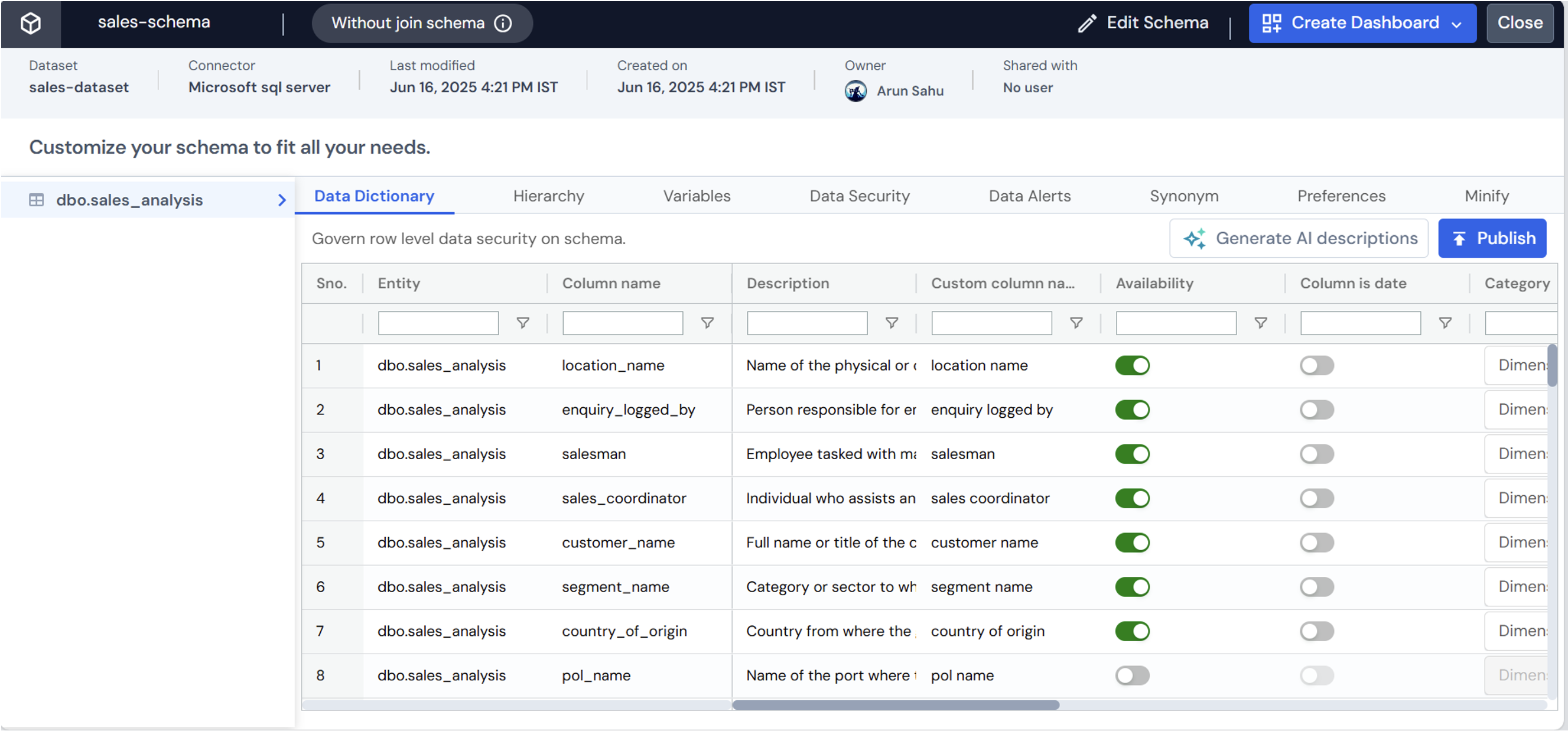Click the table icon beside dbo.sales_analysis
This screenshot has width=1568, height=734.
tap(37, 199)
